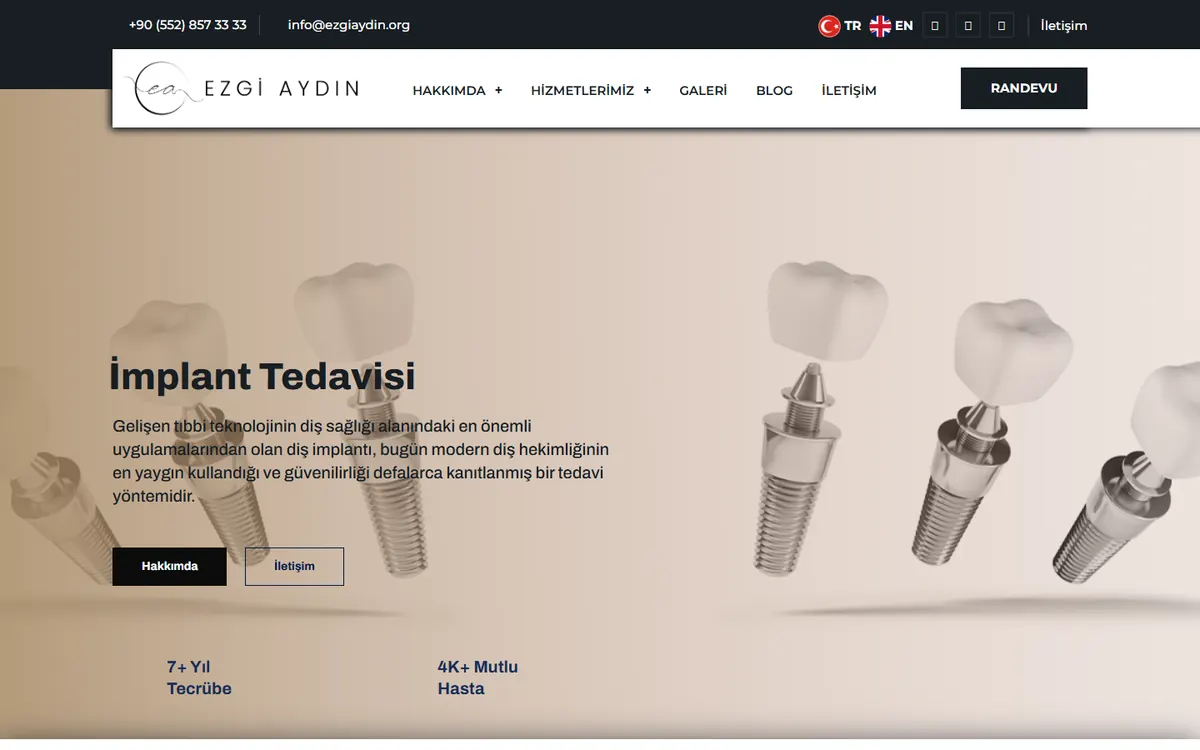
Task: Click the implant description paragraph
Action: click(361, 461)
